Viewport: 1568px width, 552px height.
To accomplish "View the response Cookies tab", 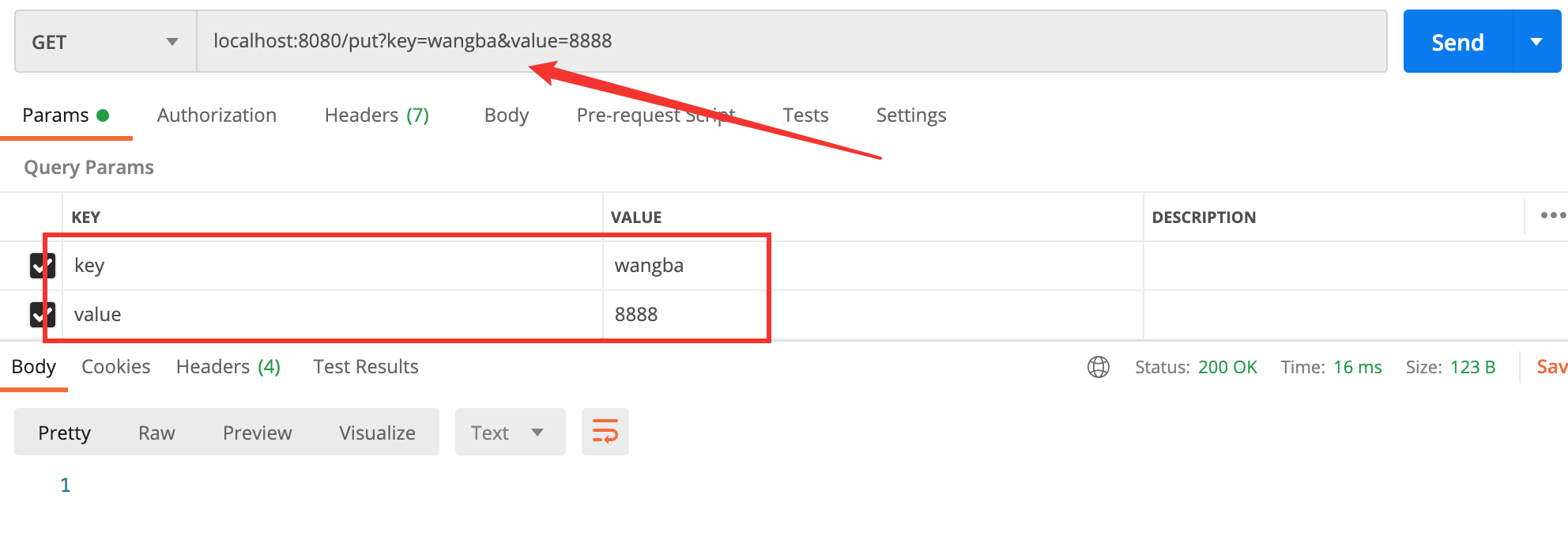I will pos(115,367).
